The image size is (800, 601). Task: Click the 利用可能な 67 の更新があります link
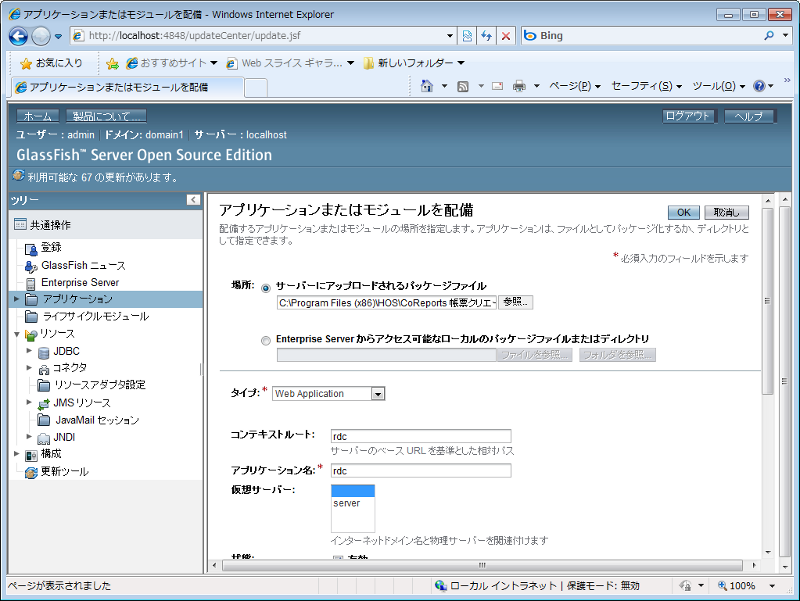[103, 178]
